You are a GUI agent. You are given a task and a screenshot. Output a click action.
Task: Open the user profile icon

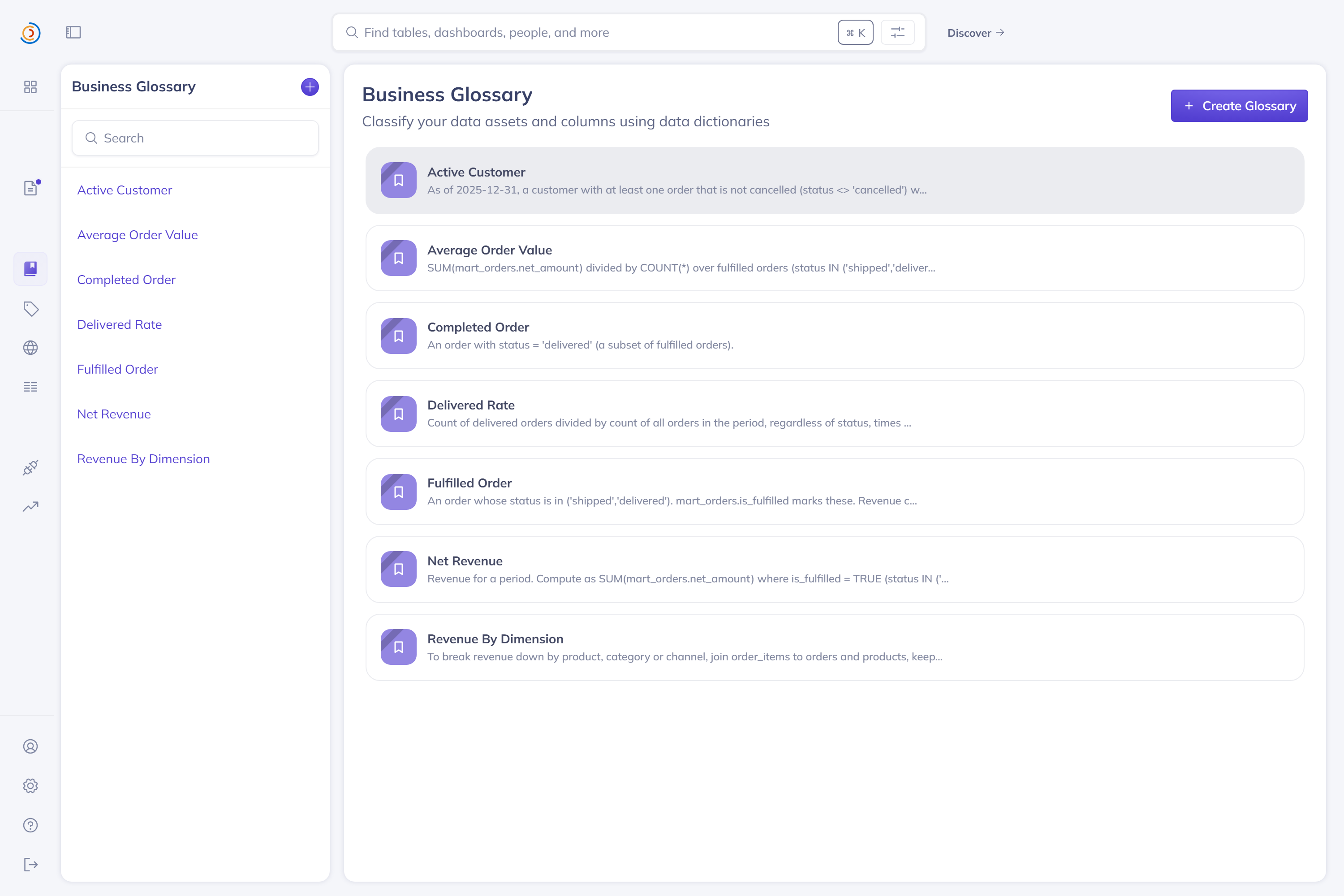[30, 746]
